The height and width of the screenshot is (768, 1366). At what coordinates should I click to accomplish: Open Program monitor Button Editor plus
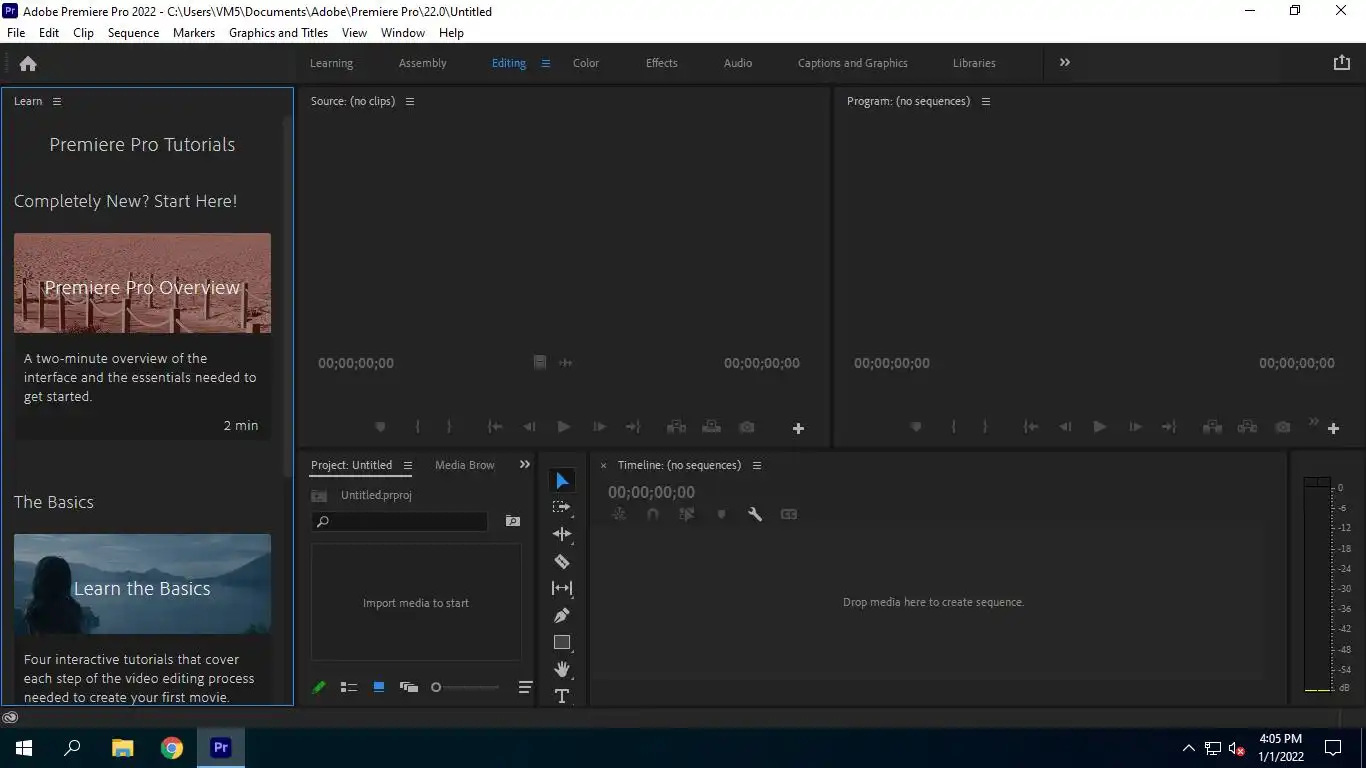pos(1333,428)
